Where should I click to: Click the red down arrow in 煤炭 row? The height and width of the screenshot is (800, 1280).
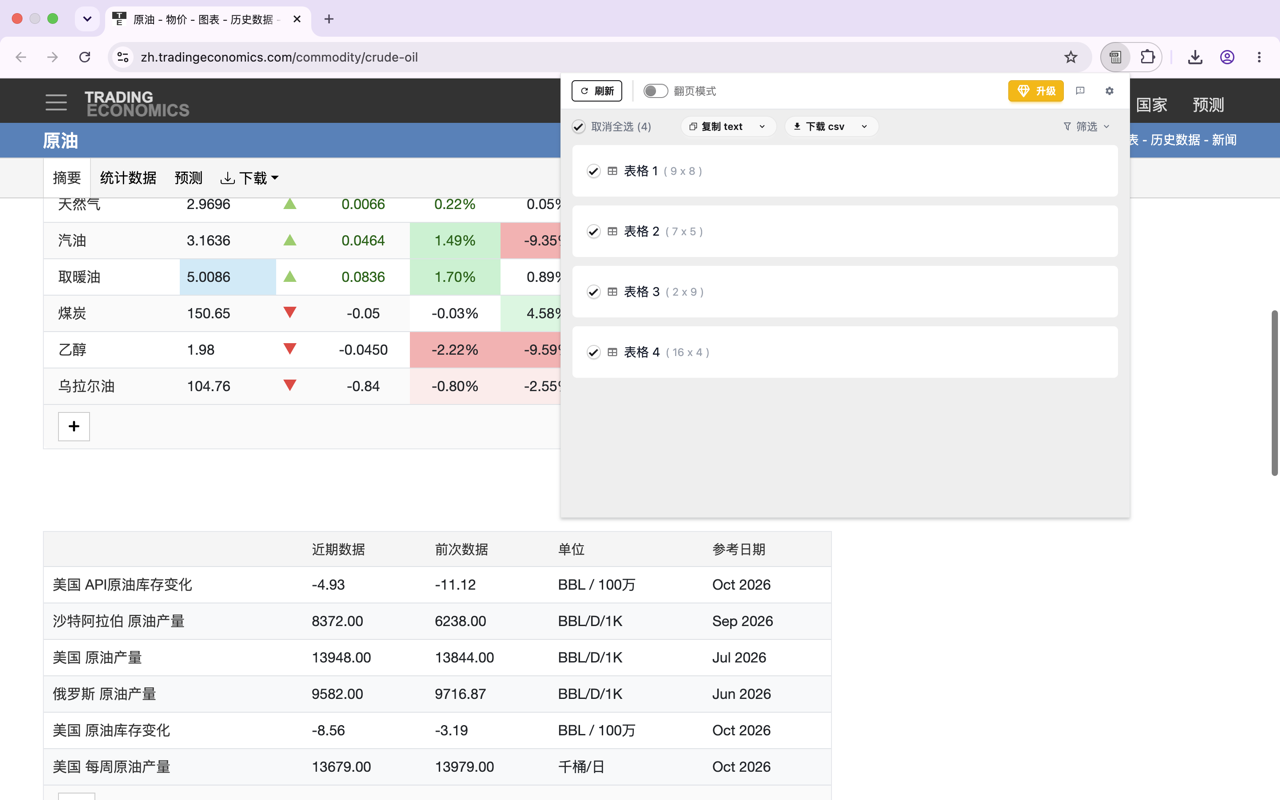coord(290,313)
